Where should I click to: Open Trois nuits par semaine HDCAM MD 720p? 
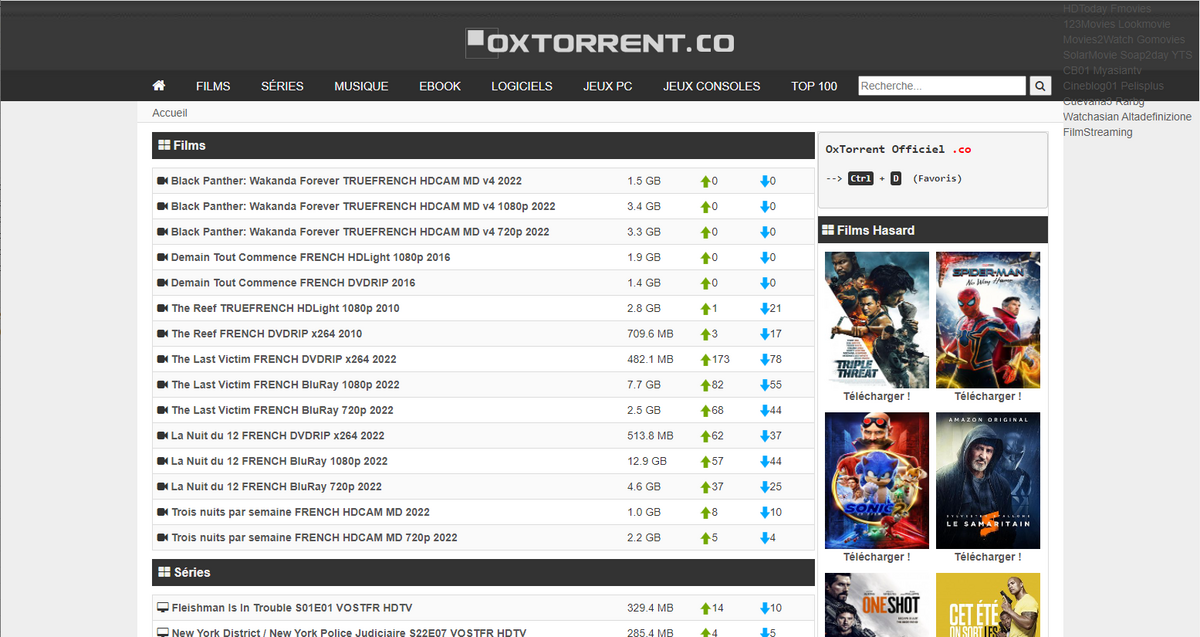pos(314,537)
